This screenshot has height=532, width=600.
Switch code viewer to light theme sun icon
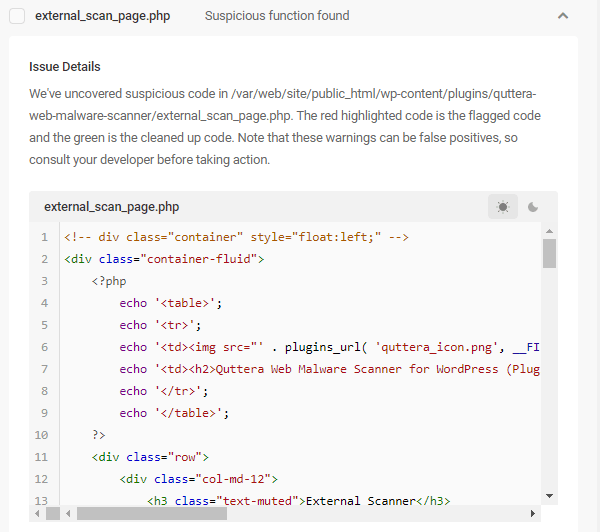point(502,207)
